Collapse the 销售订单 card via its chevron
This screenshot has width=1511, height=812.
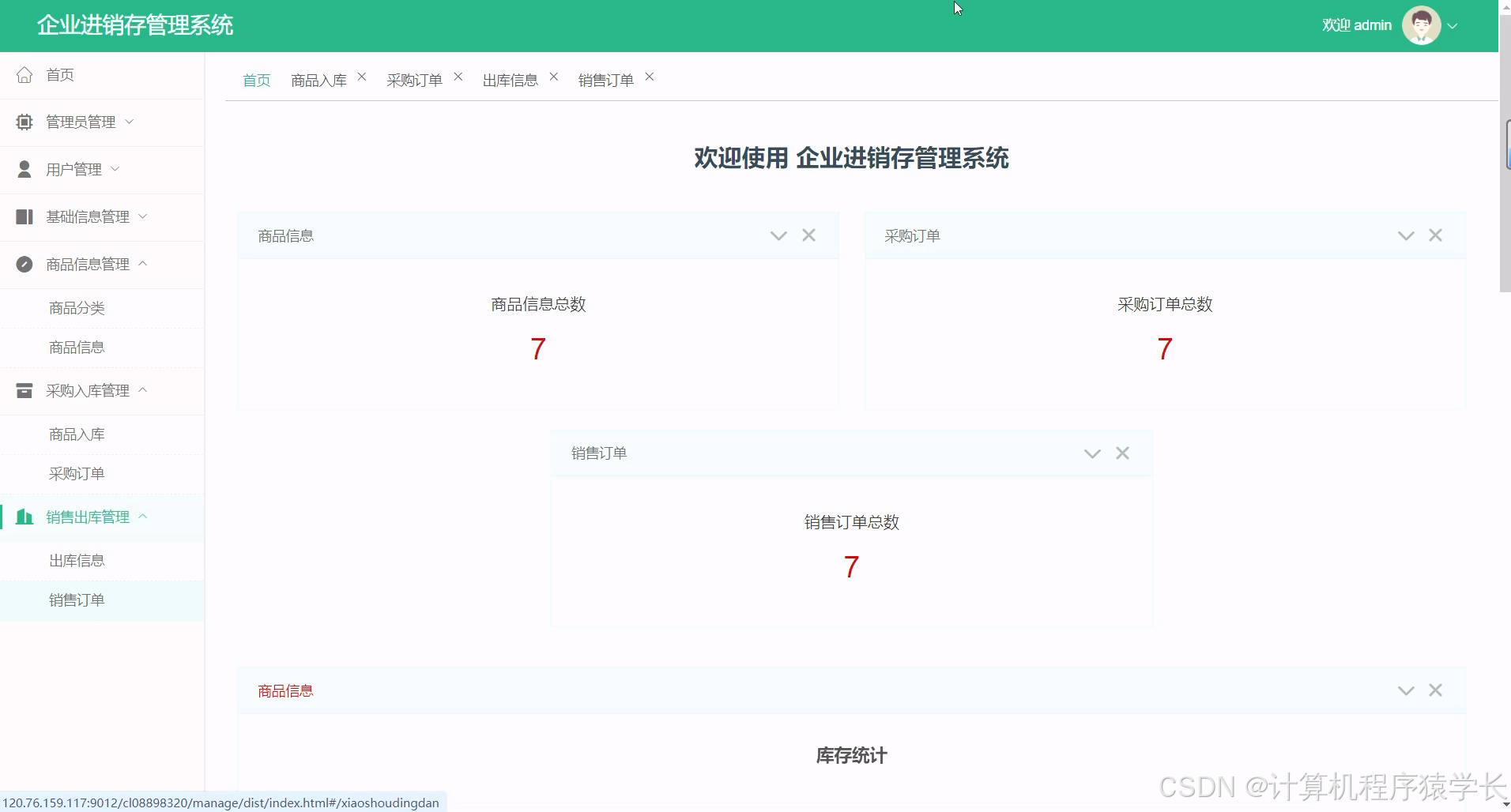(x=1091, y=453)
